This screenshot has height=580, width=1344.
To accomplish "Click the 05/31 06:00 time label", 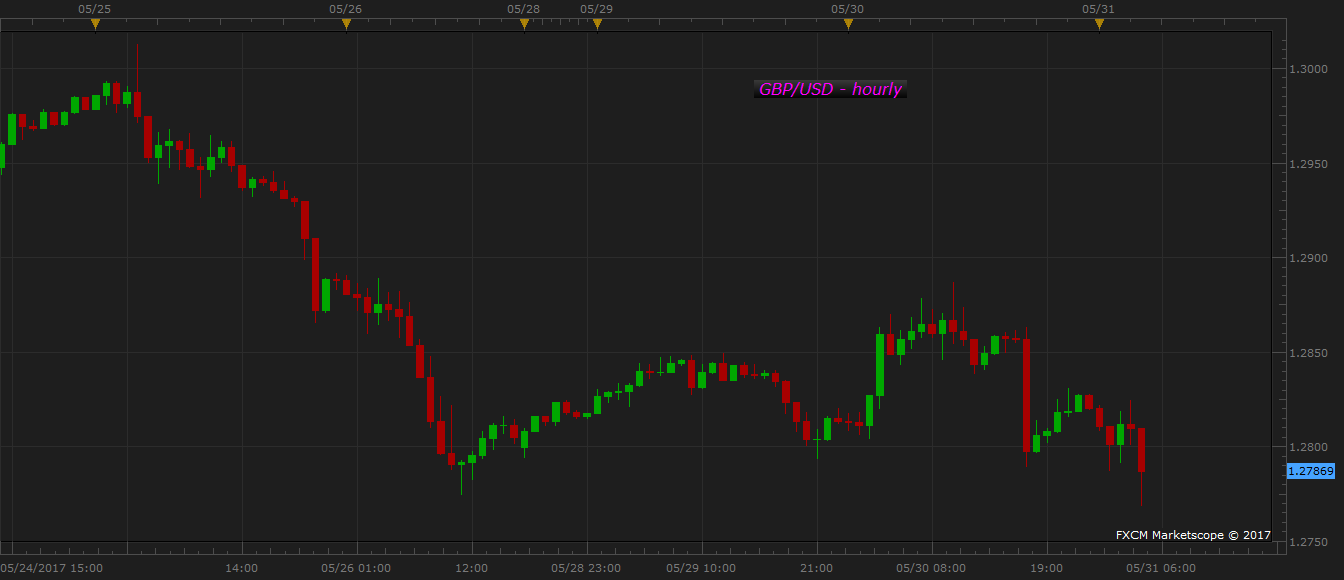I will [x=1160, y=568].
